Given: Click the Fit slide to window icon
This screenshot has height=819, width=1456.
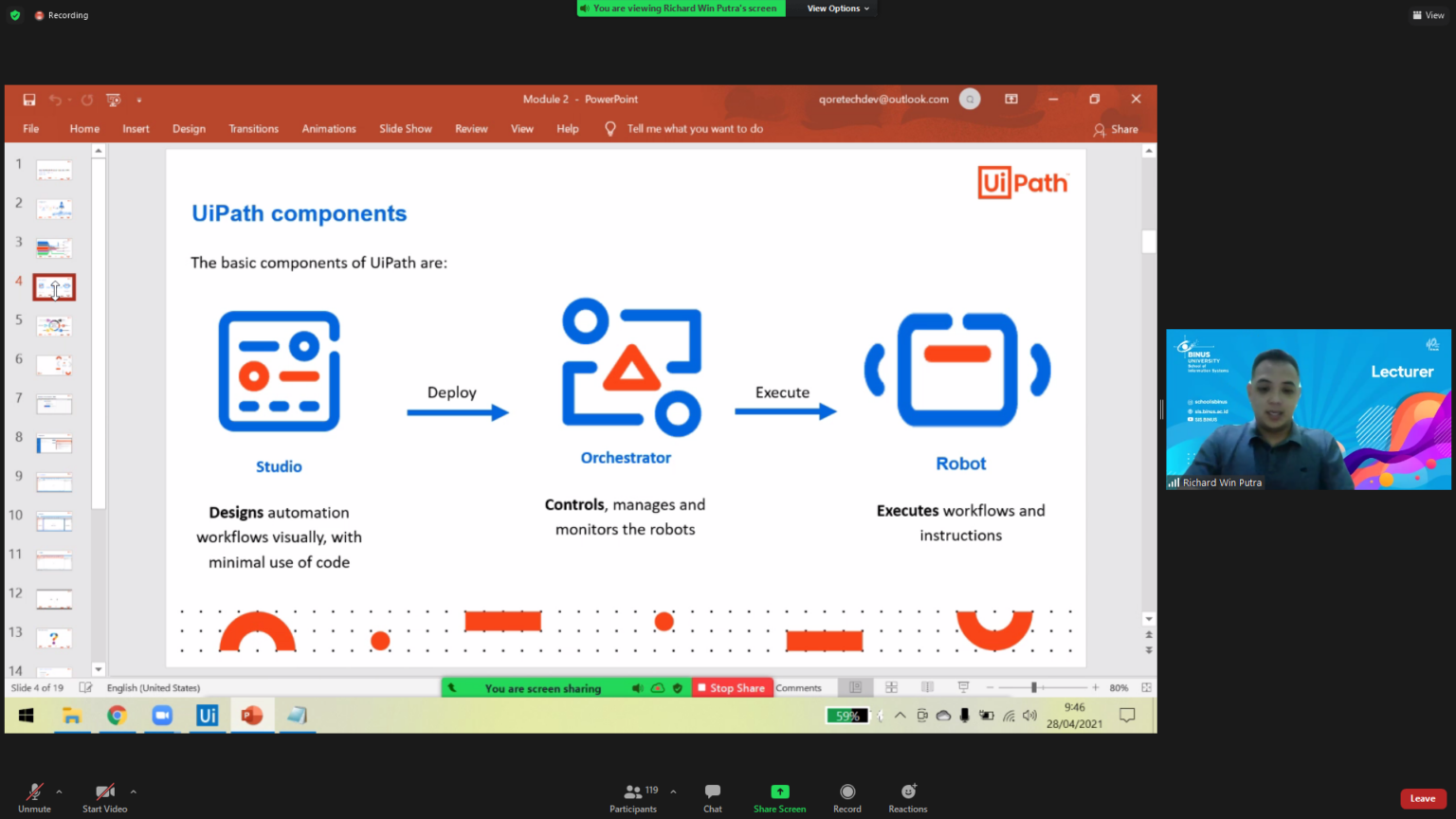Looking at the screenshot, I should point(1146,686).
